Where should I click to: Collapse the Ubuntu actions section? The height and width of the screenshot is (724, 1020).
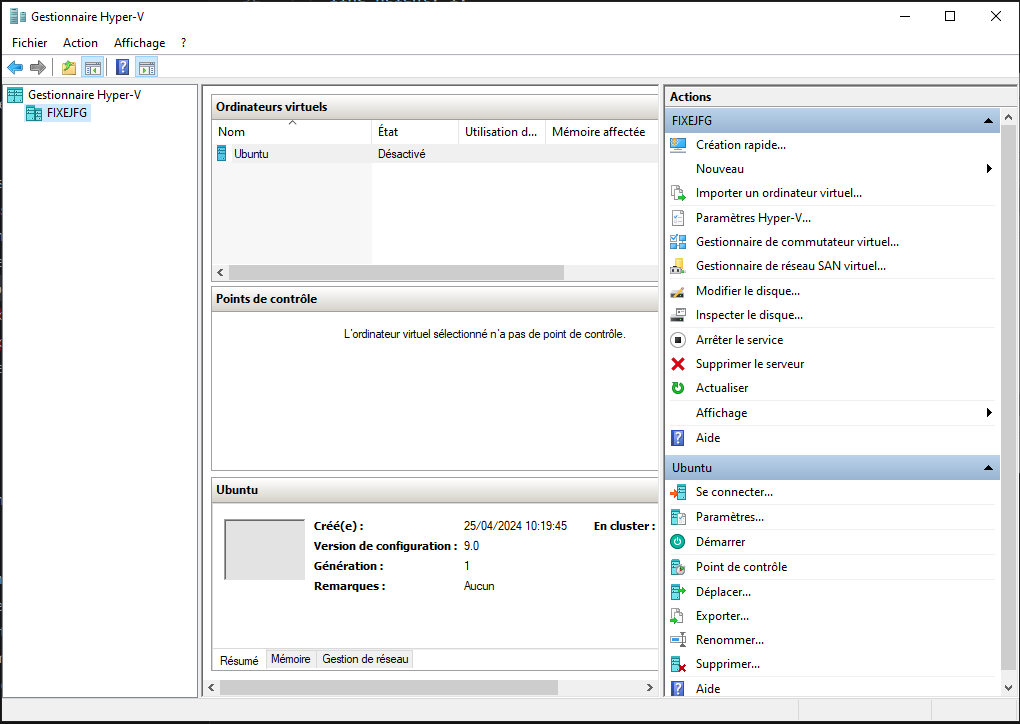(988, 468)
